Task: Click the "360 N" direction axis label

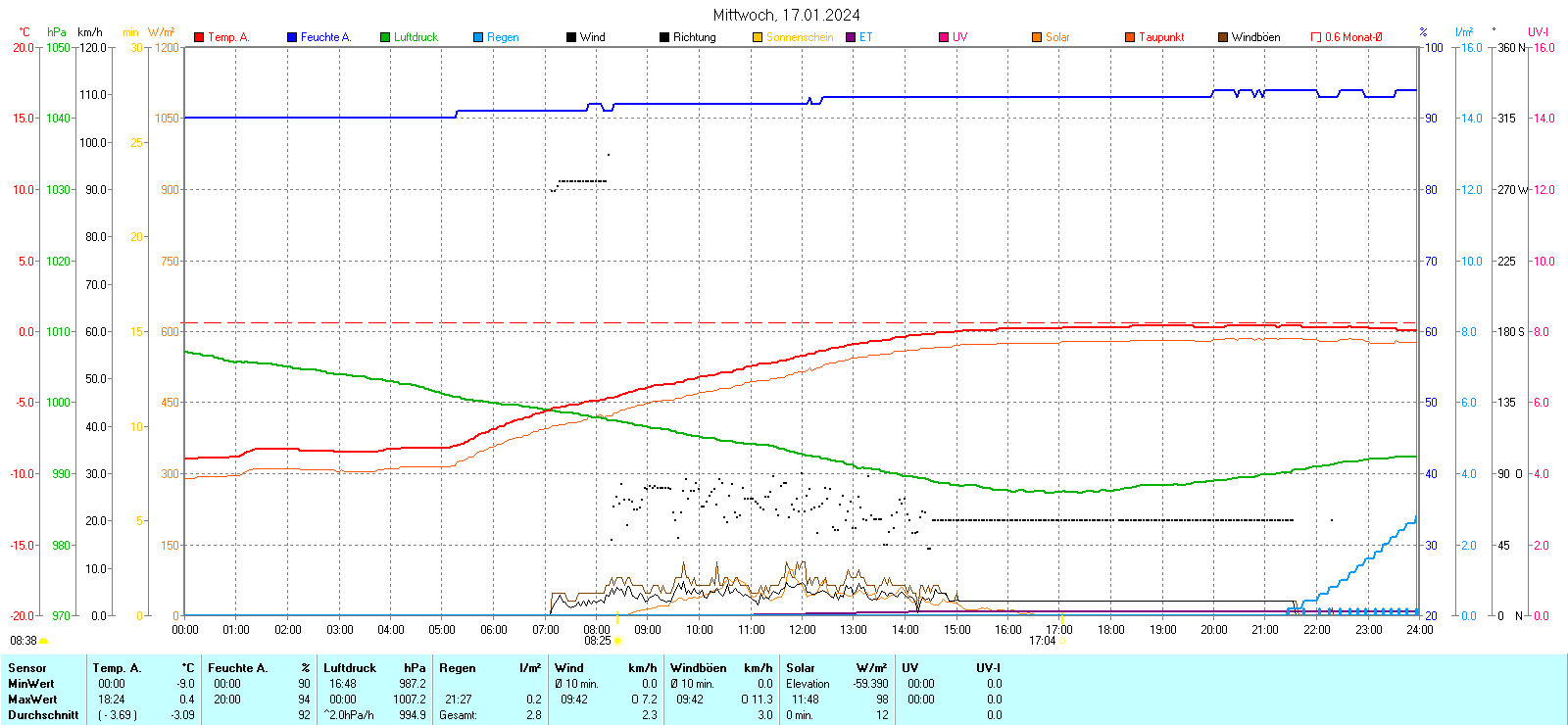Action: 1512,47
